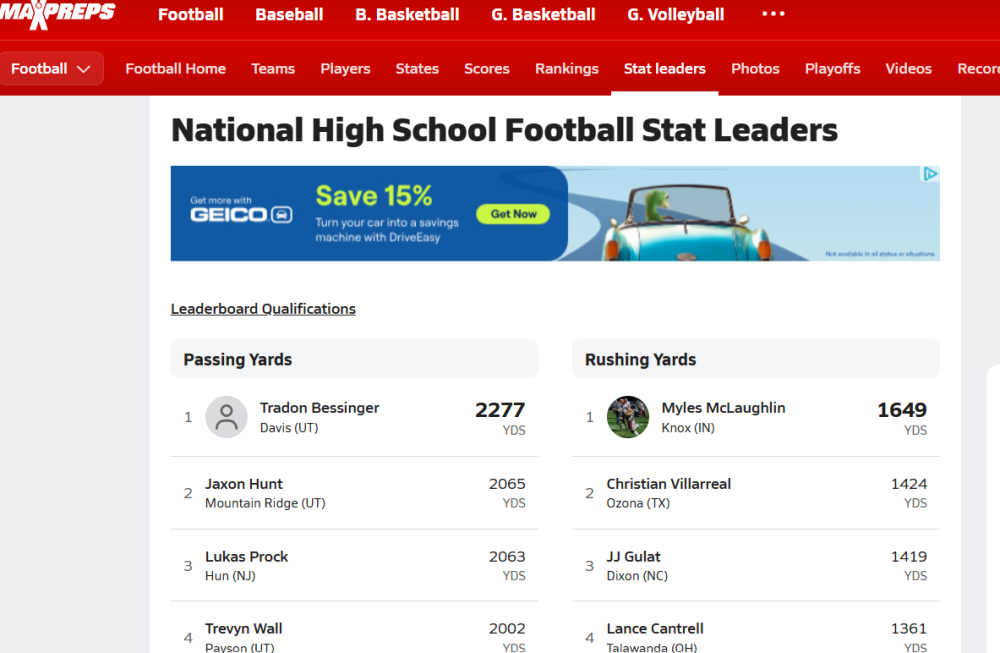Screen dimensions: 1000x653
Task: Open the Scores tab
Action: pyautogui.click(x=487, y=69)
